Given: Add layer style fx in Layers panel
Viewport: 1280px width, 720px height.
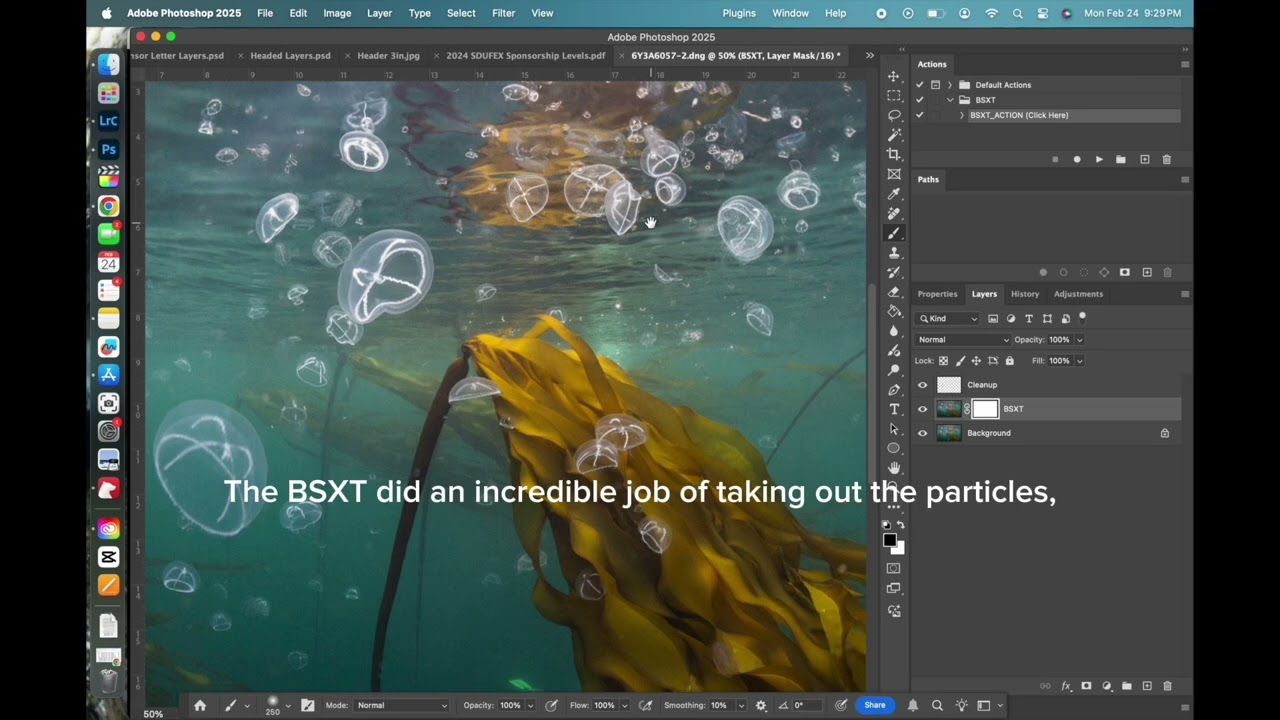Looking at the screenshot, I should pyautogui.click(x=1066, y=686).
